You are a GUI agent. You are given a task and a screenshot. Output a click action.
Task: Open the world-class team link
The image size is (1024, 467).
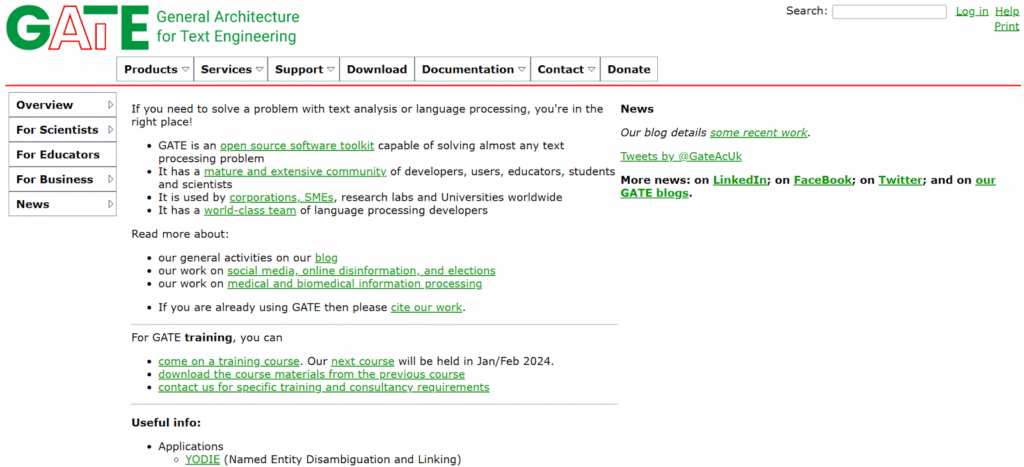click(x=250, y=210)
